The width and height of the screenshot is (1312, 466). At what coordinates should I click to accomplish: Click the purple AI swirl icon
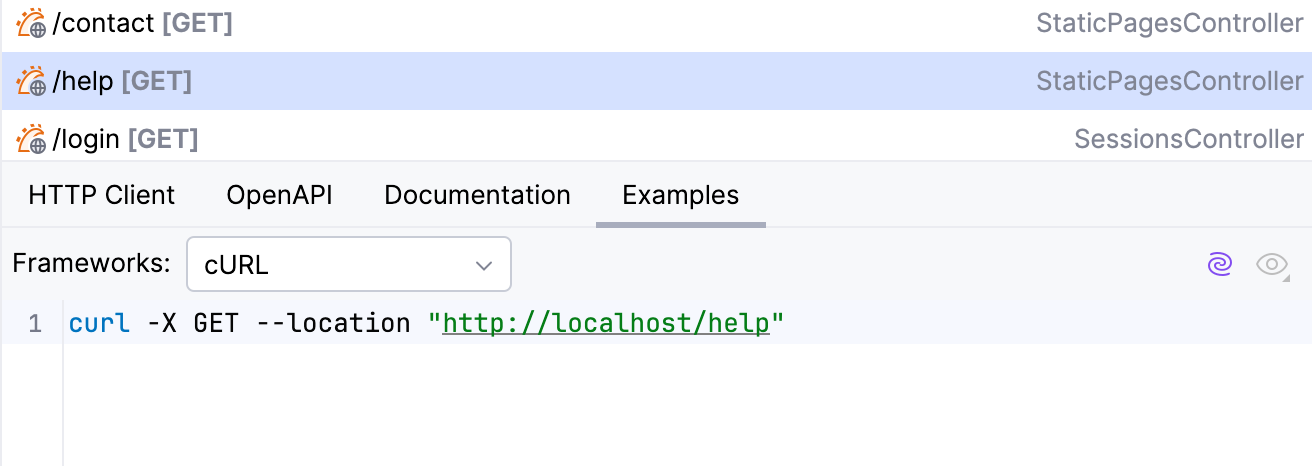click(x=1219, y=264)
